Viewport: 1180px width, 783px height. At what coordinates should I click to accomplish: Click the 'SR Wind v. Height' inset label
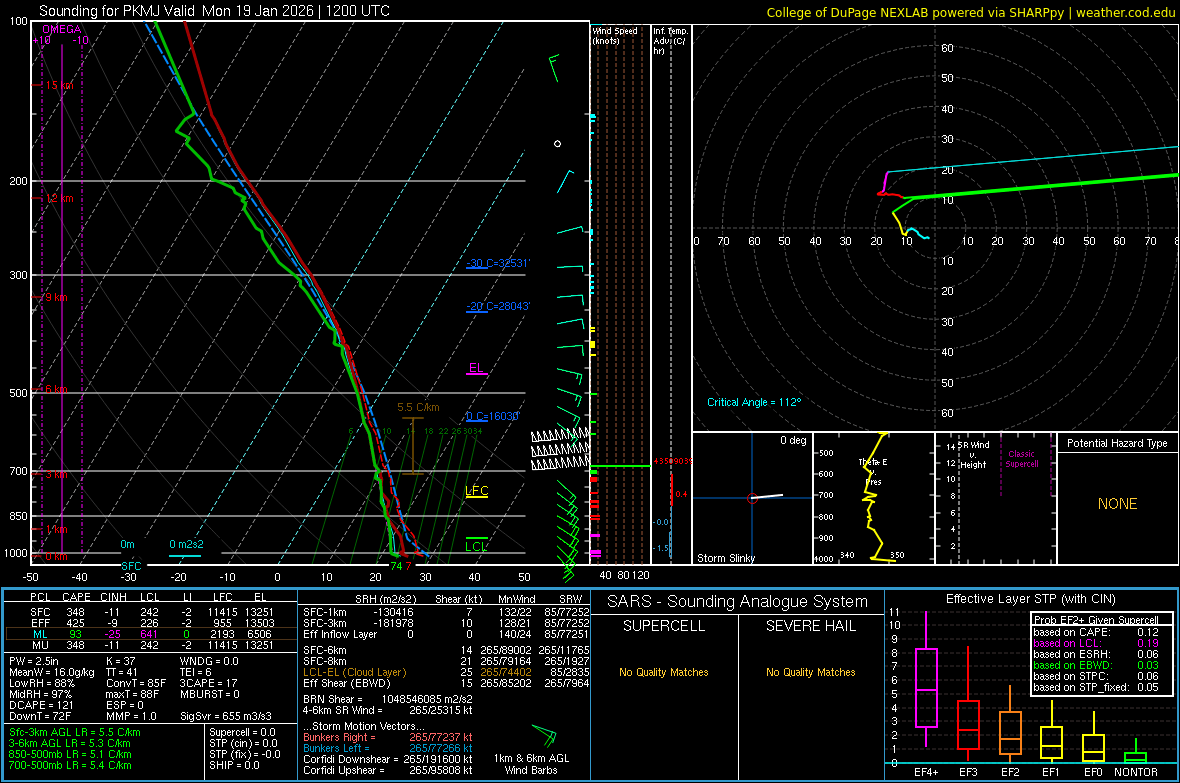tap(973, 455)
